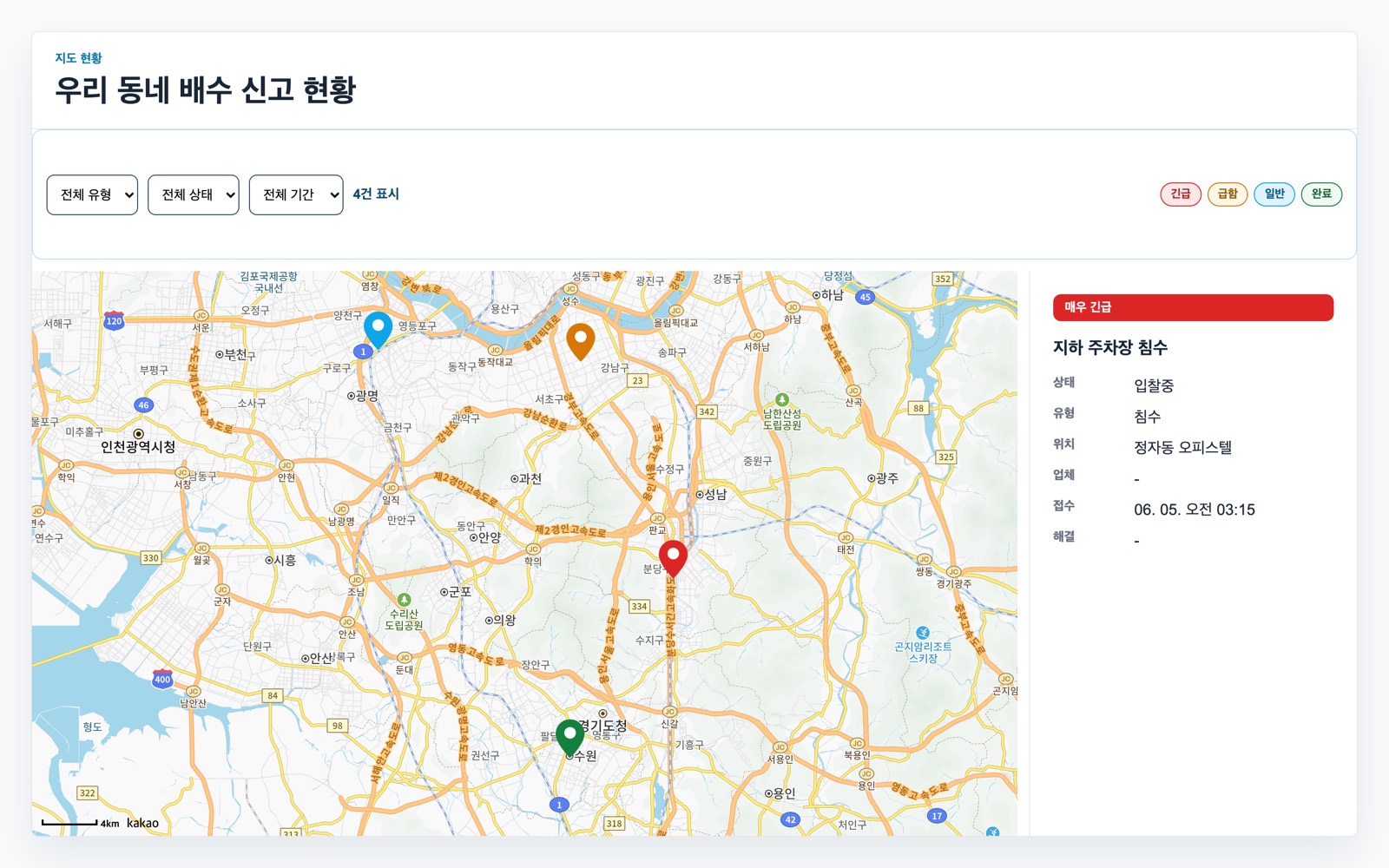
Task: Click the 일반 legend badge
Action: click(x=1274, y=194)
